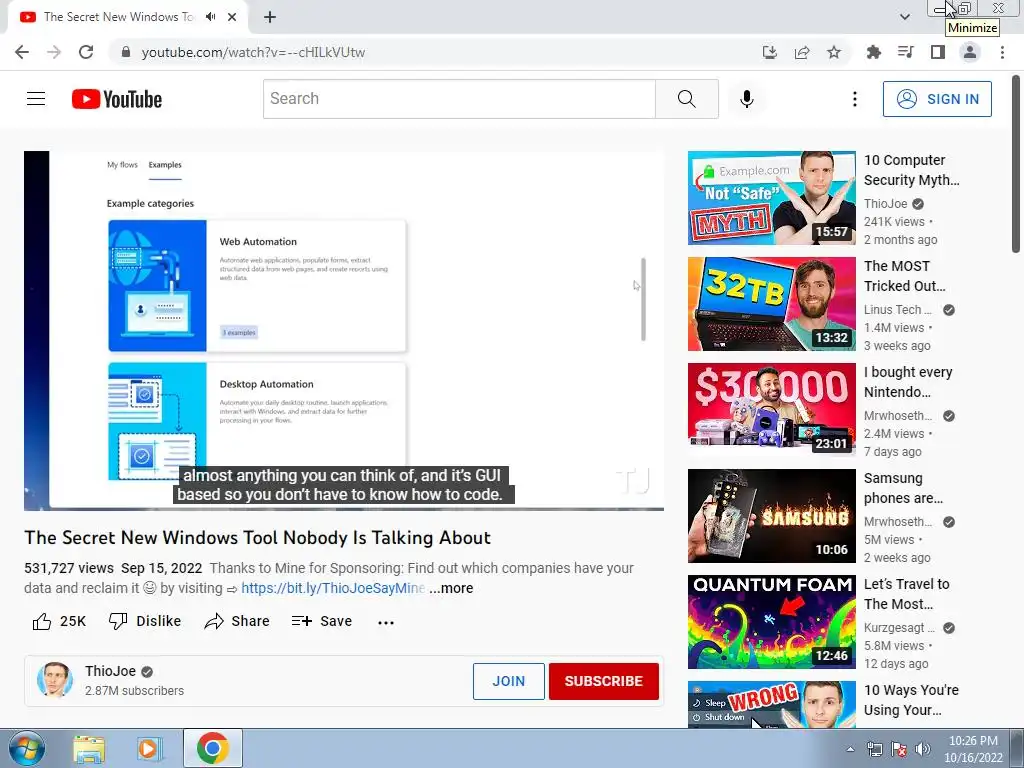The width and height of the screenshot is (1024, 768).
Task: Open Samsung phones video thumbnail
Action: 771,516
